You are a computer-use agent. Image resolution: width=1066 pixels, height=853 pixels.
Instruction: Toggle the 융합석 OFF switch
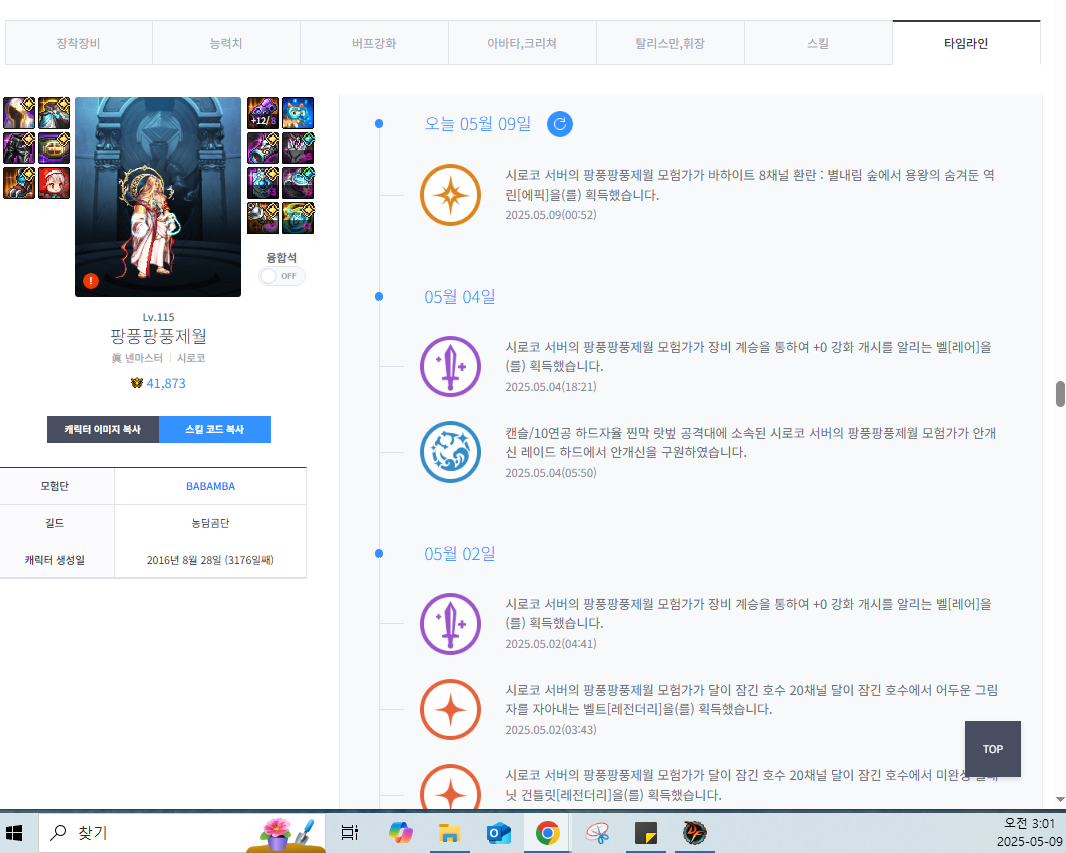pyautogui.click(x=282, y=276)
